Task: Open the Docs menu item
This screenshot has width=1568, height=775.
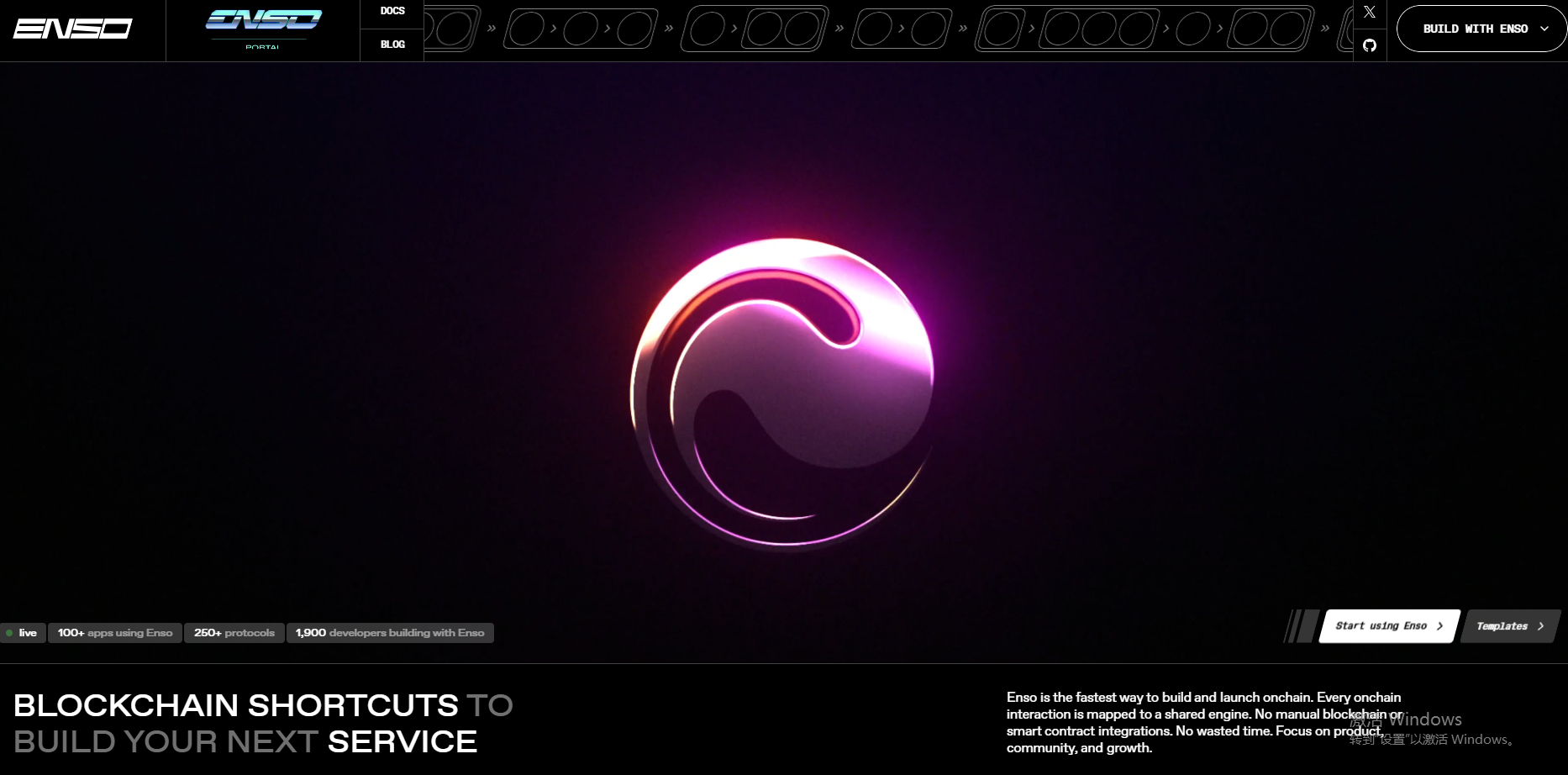Action: click(x=392, y=12)
